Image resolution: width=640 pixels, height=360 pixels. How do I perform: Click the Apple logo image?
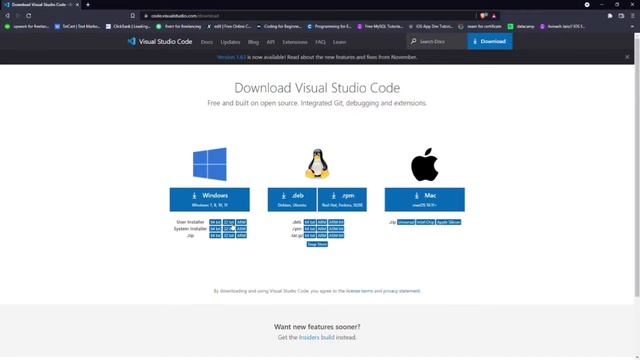pos(424,164)
